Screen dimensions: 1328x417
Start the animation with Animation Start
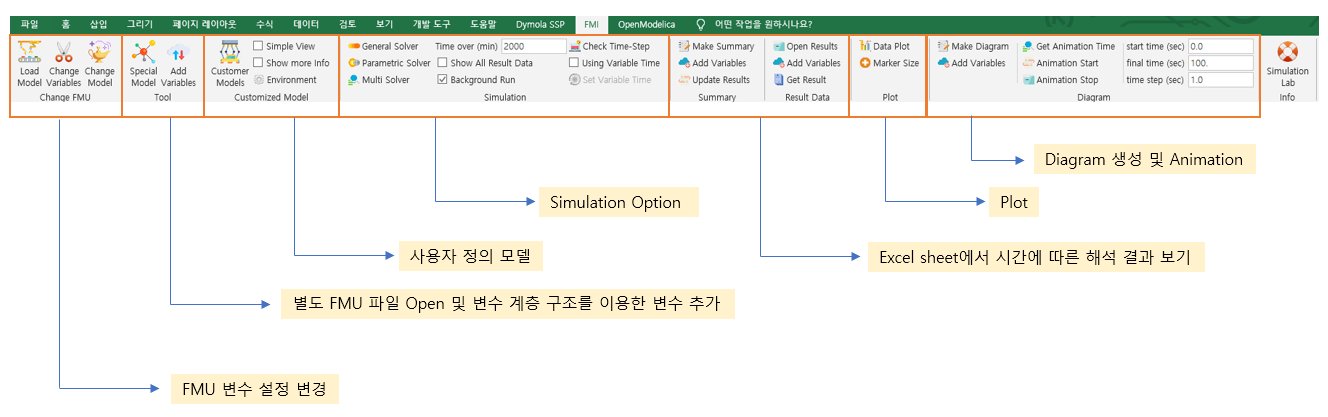1060,63
